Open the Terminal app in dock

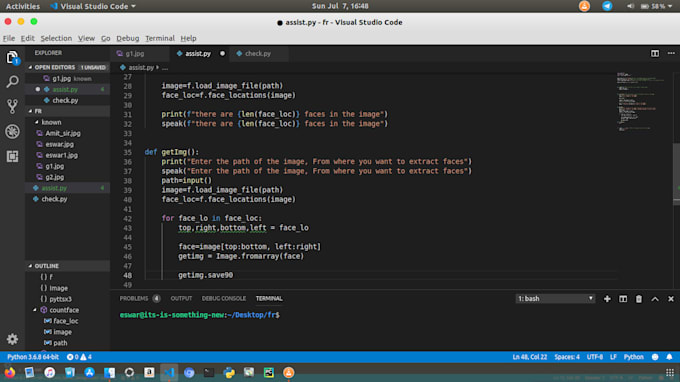[x=209, y=372]
